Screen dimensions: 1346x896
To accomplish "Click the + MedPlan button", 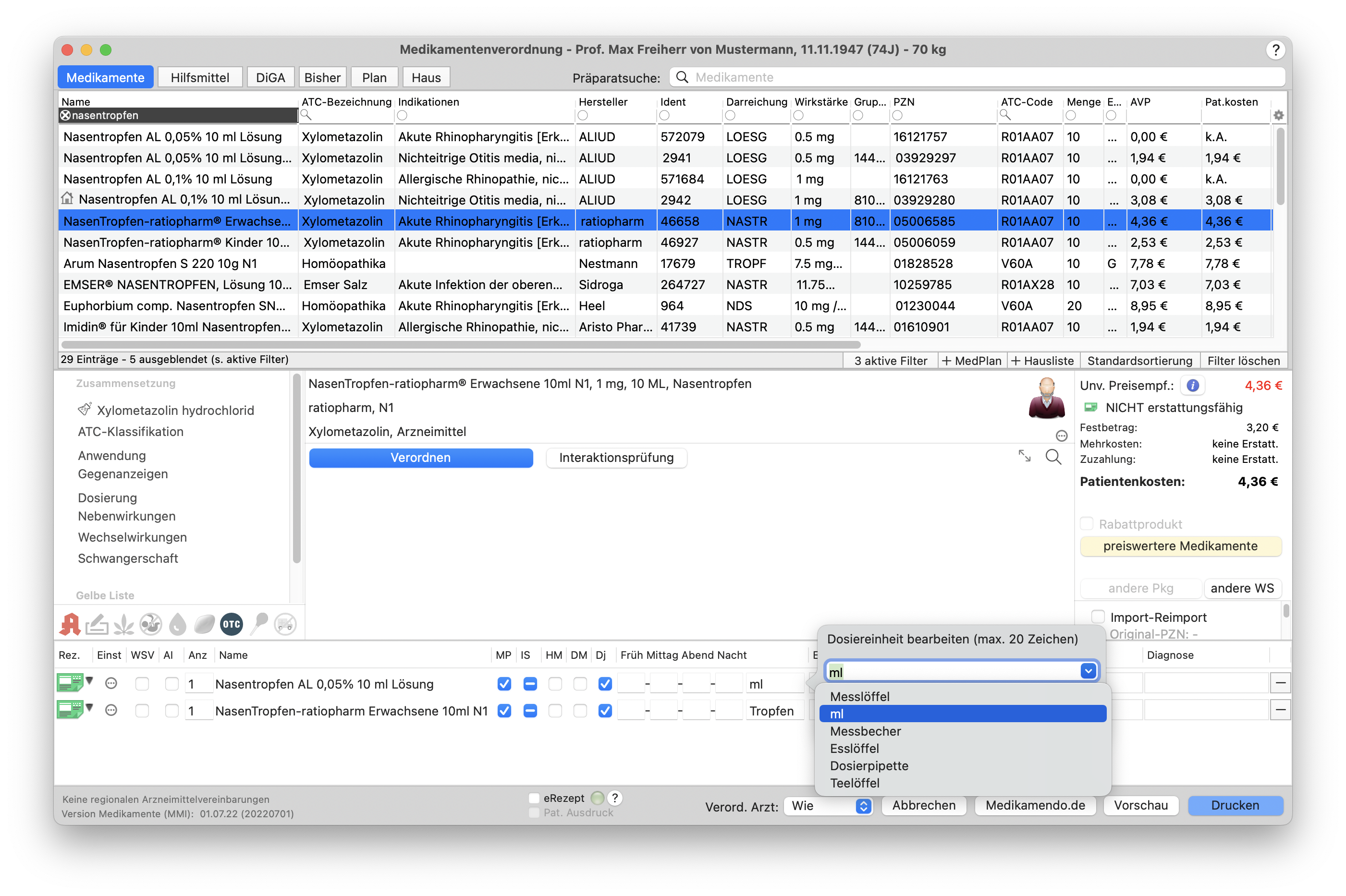I will (x=972, y=361).
